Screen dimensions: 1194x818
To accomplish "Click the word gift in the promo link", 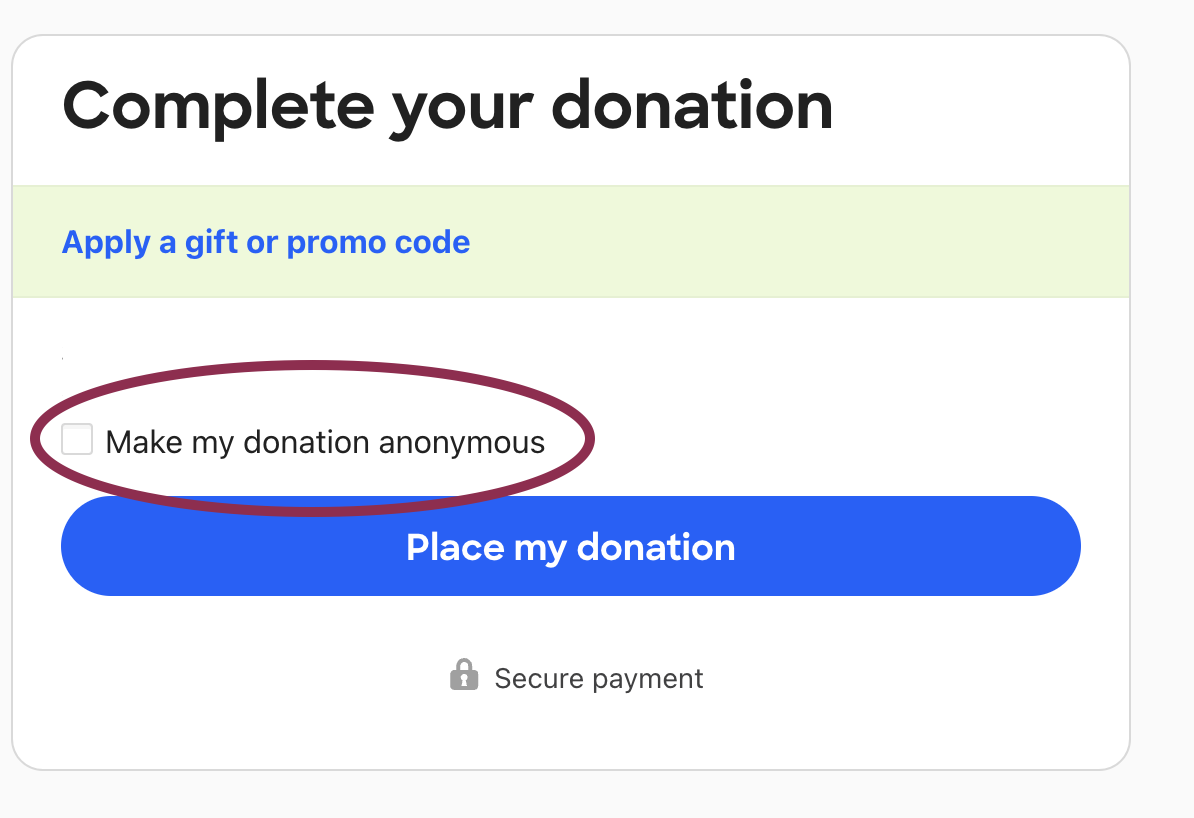I will [x=211, y=242].
